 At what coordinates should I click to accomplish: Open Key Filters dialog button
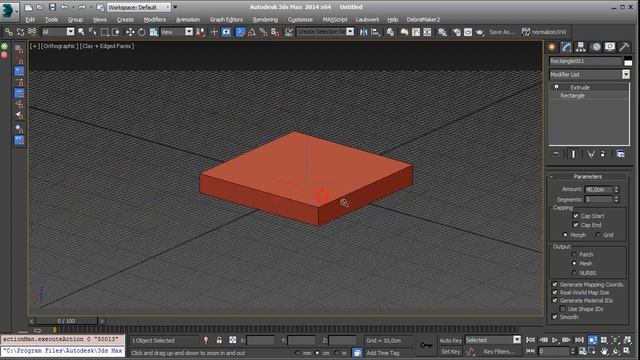tap(498, 351)
